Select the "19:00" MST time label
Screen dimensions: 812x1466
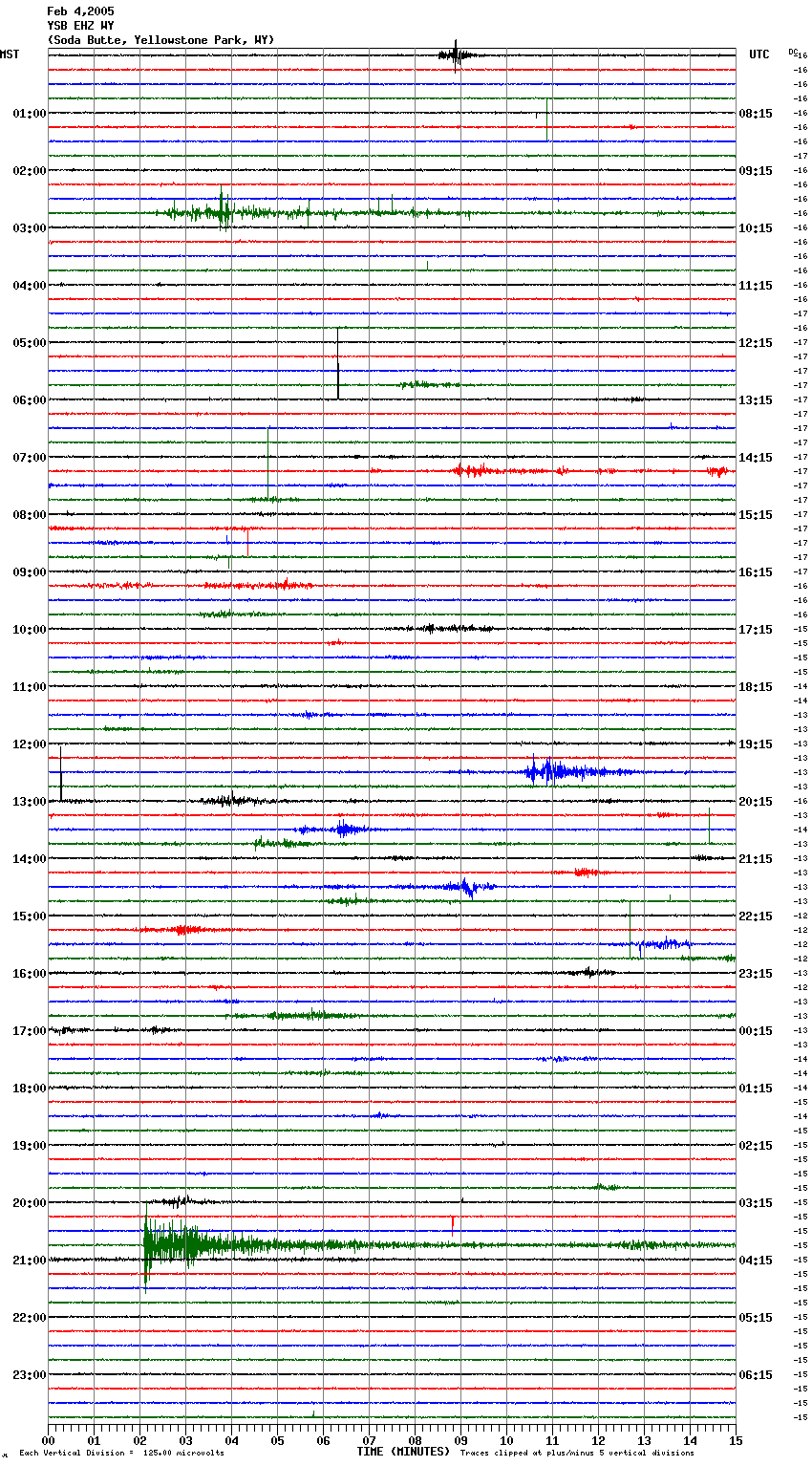pos(30,1146)
